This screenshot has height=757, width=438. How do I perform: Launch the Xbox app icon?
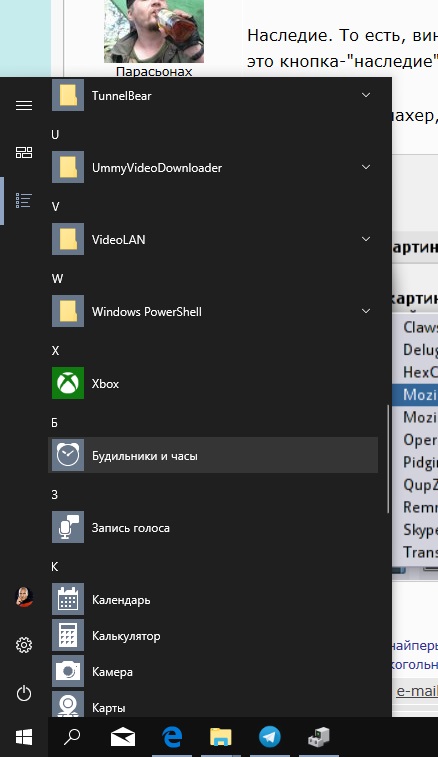pyautogui.click(x=68, y=383)
